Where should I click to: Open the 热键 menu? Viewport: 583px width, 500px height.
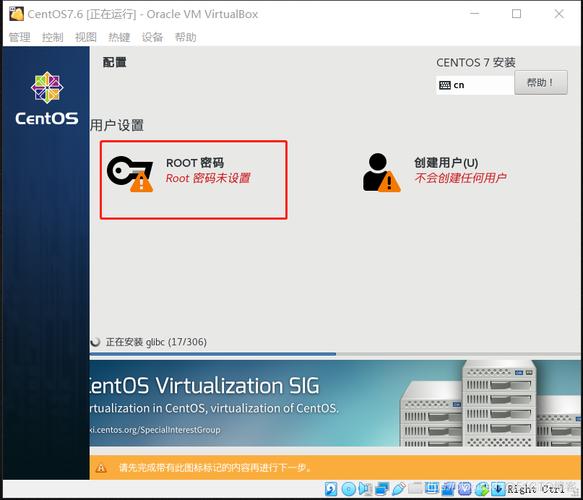click(x=119, y=37)
